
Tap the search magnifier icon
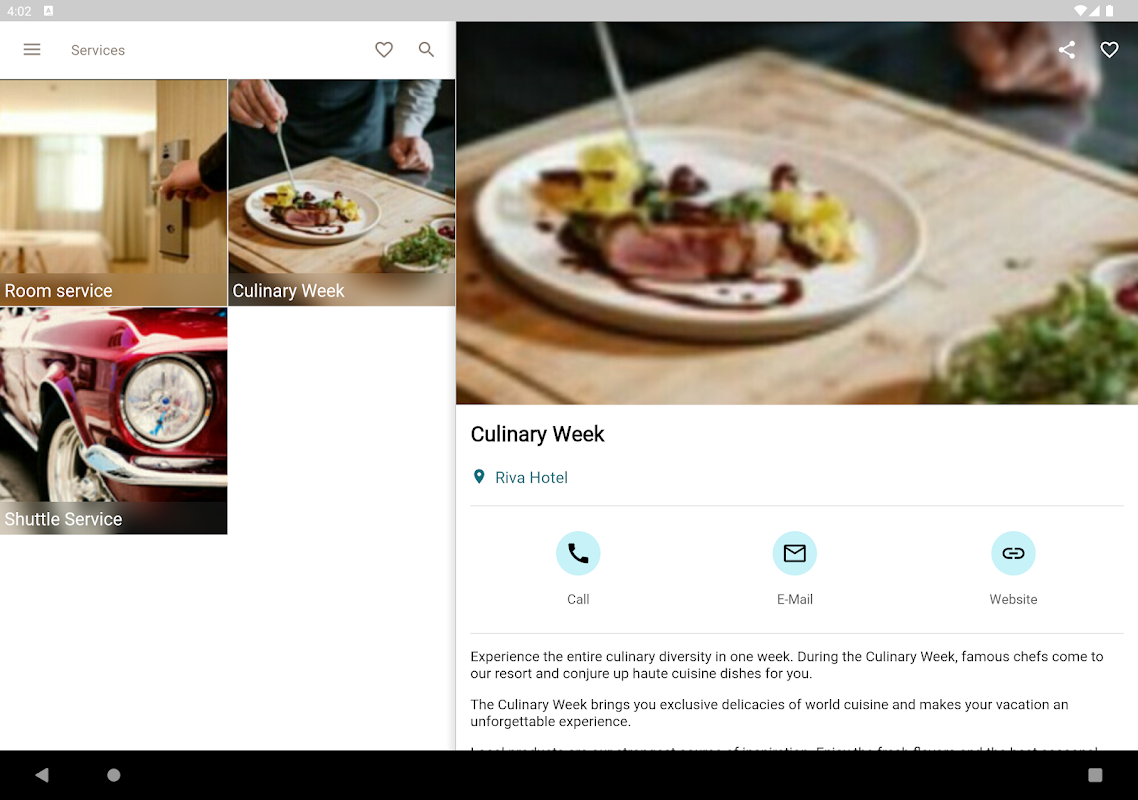point(426,49)
